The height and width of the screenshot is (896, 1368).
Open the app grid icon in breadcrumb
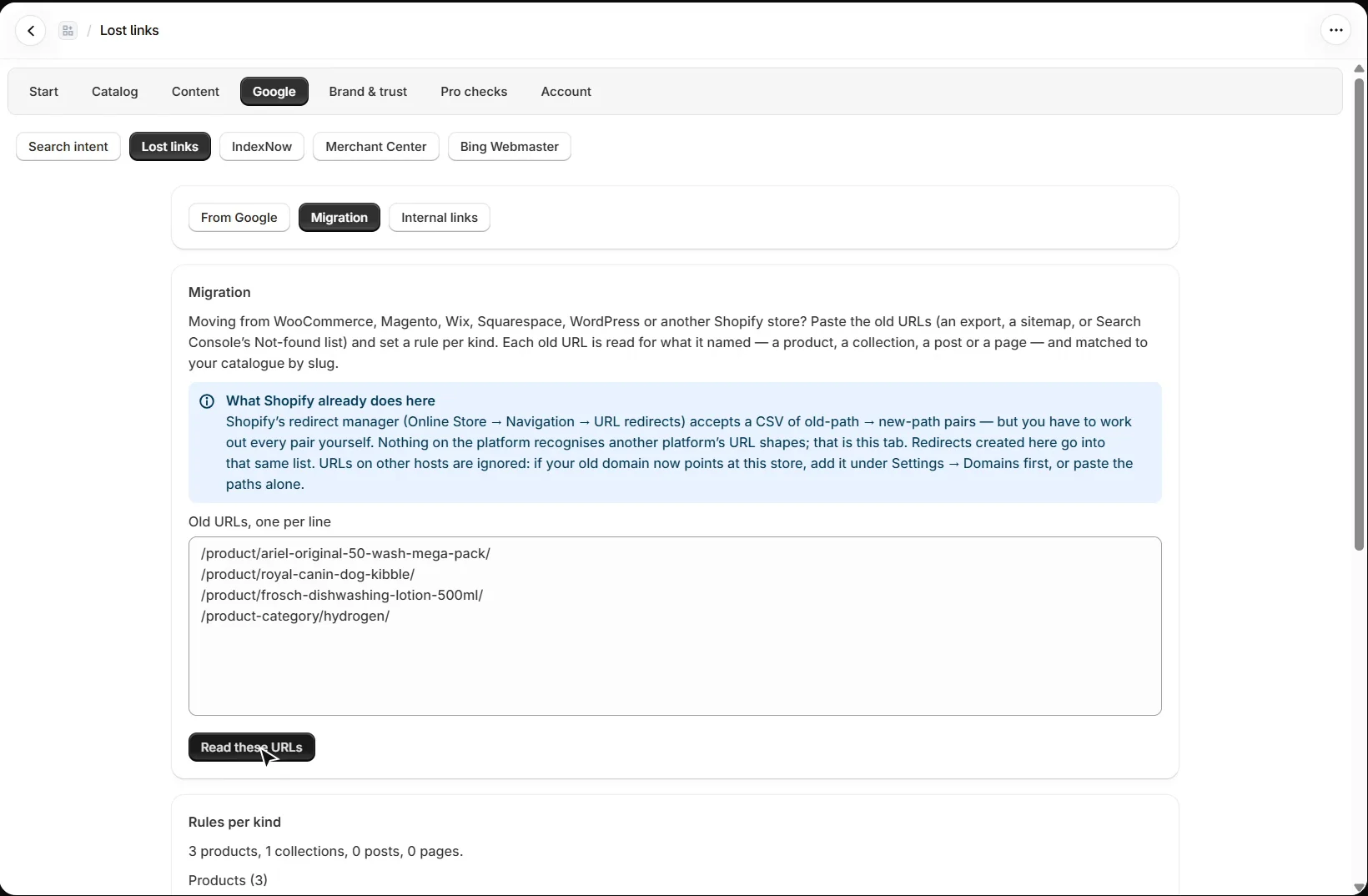[68, 31]
